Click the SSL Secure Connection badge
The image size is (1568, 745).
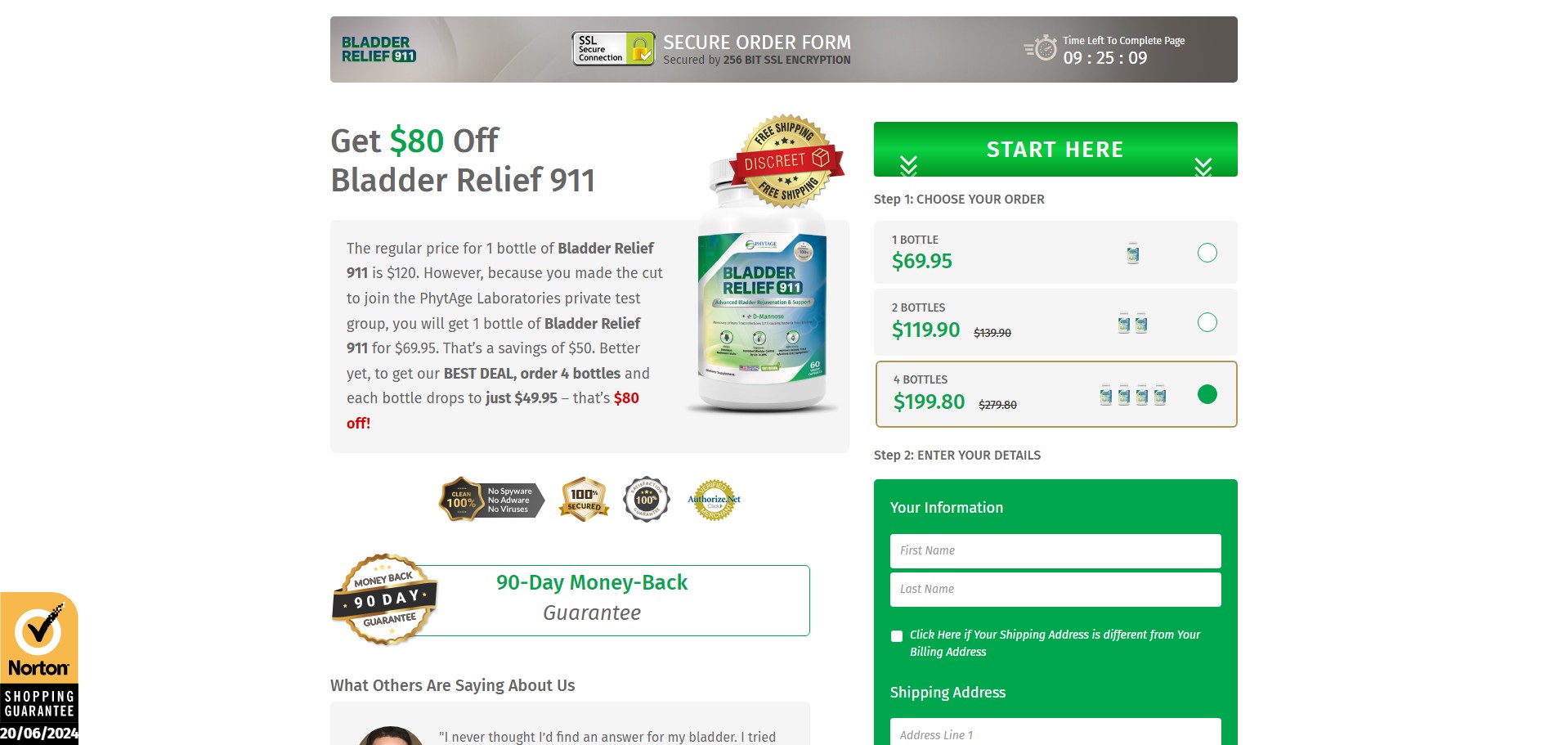click(613, 49)
